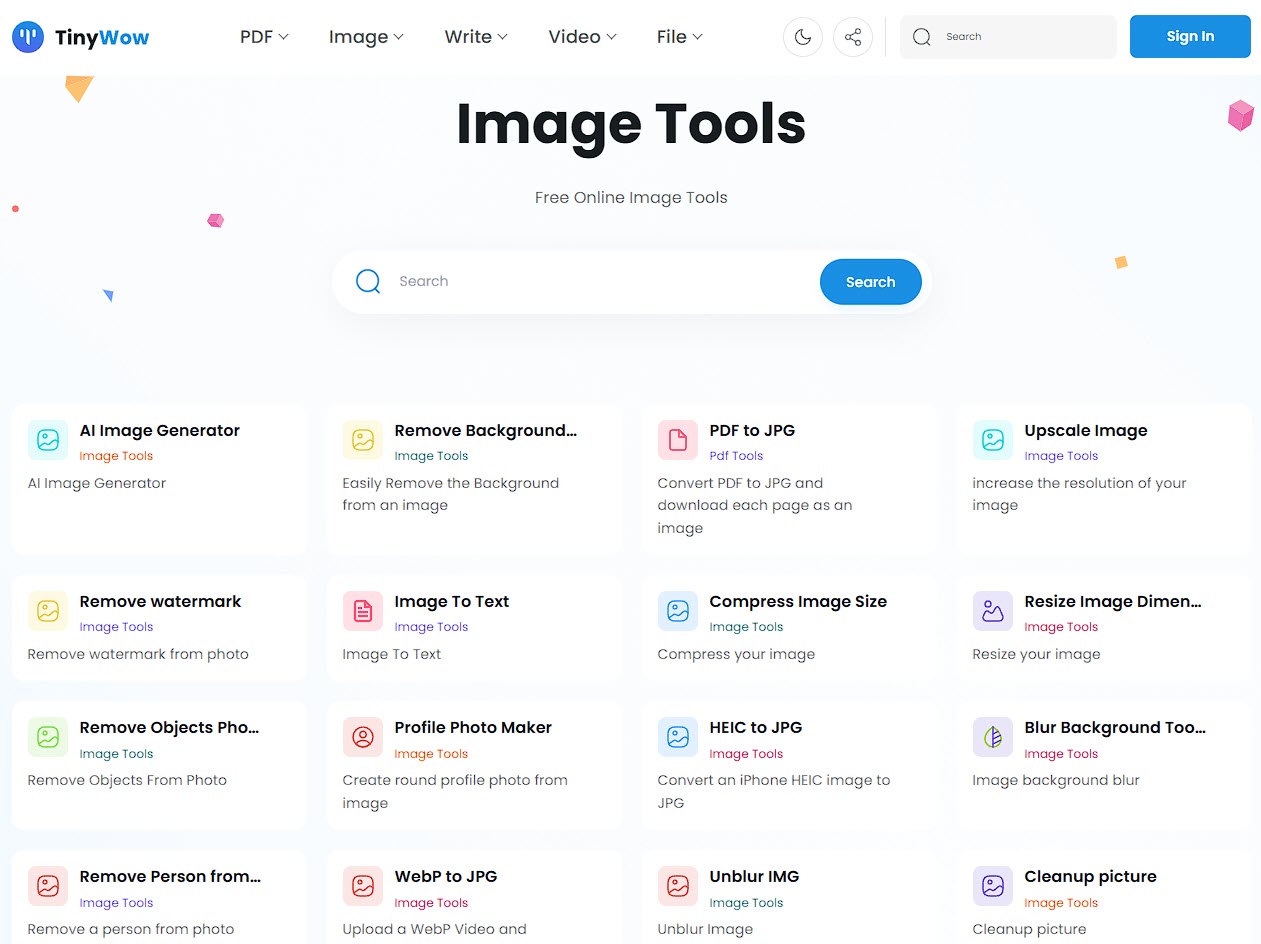Viewport: 1261px width, 944px height.
Task: Open the share icon in the header
Action: (853, 37)
